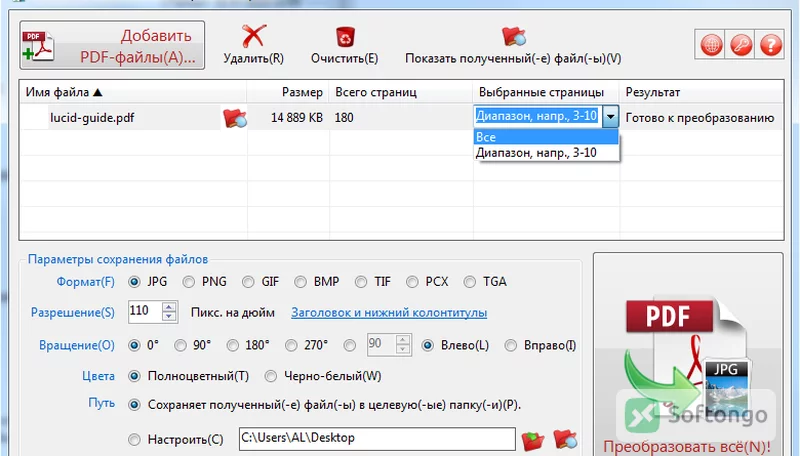Click the custom angle field showing 90
This screenshot has height=456, width=800.
[x=382, y=344]
